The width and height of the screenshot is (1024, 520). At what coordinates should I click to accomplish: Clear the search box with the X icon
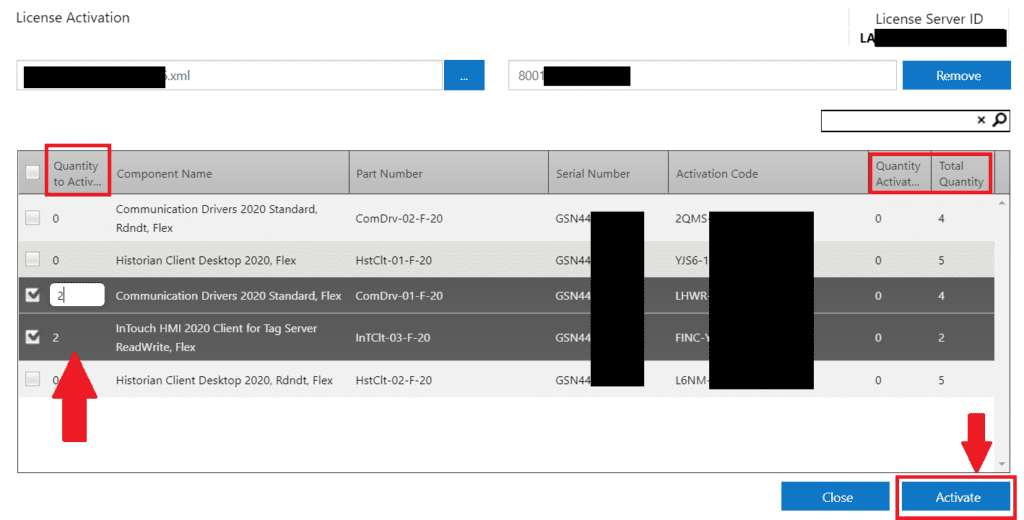[x=981, y=120]
